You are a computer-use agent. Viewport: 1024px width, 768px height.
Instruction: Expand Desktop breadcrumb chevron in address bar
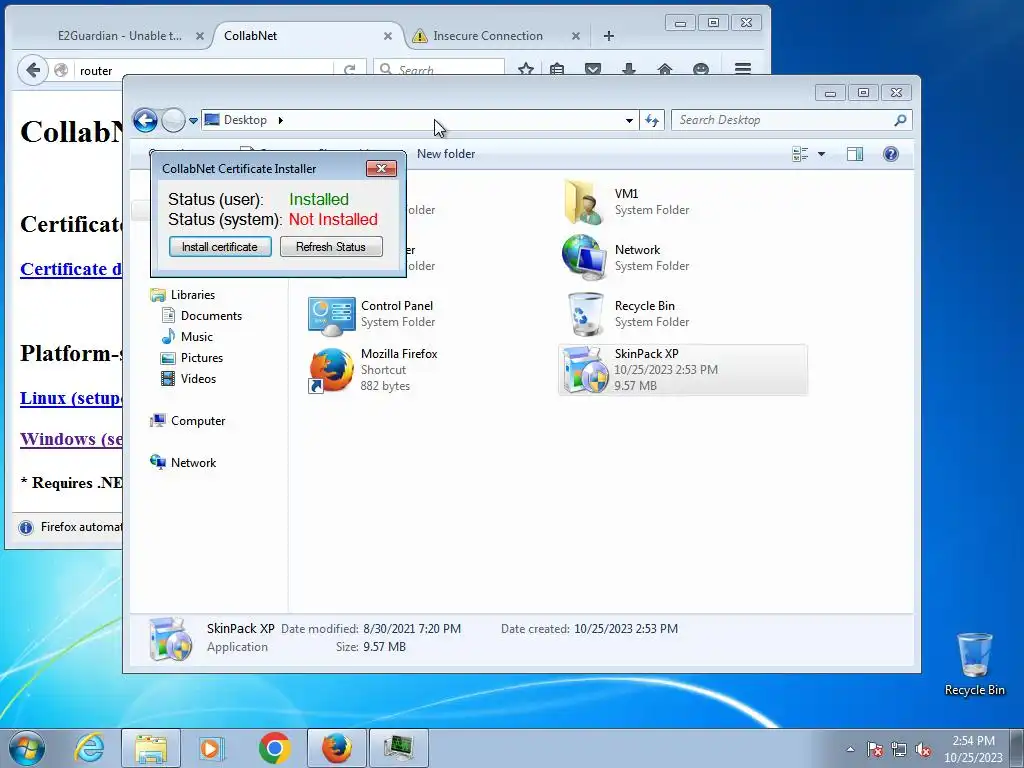(281, 120)
